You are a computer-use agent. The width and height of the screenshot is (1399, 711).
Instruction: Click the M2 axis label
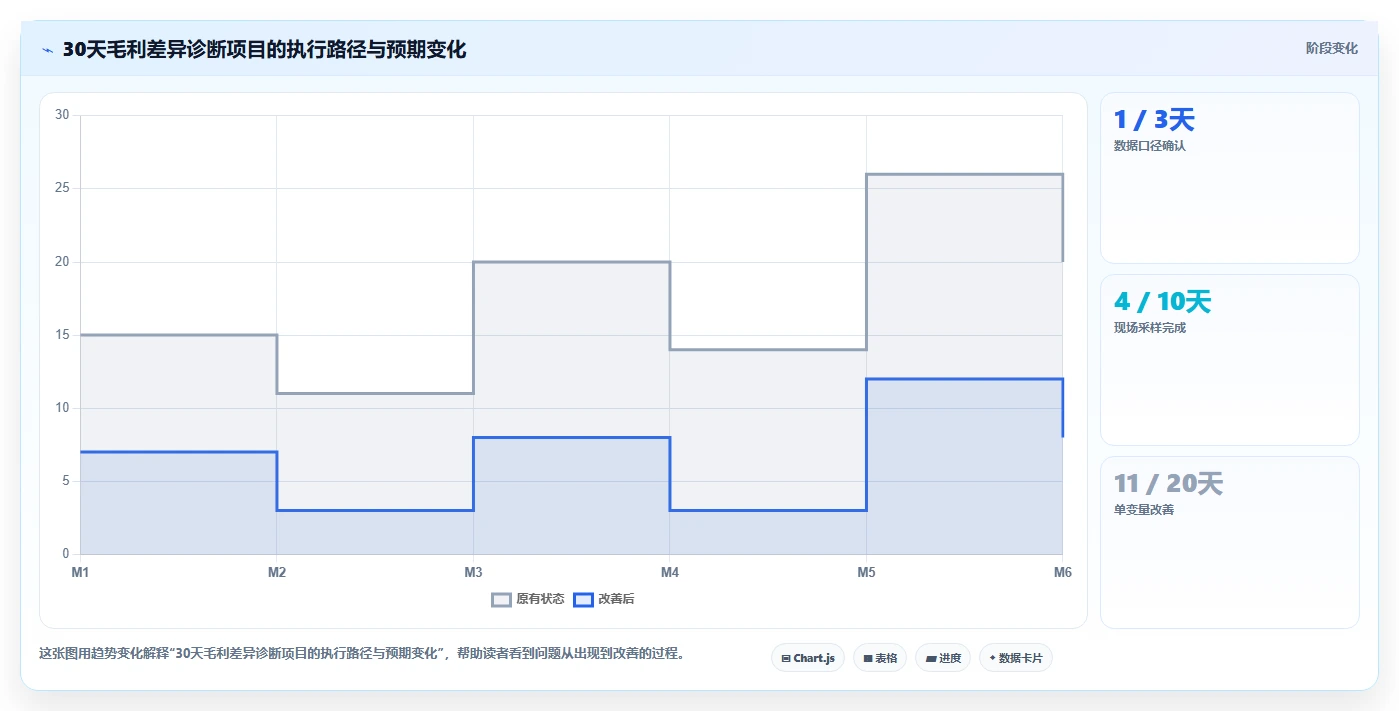tap(277, 572)
